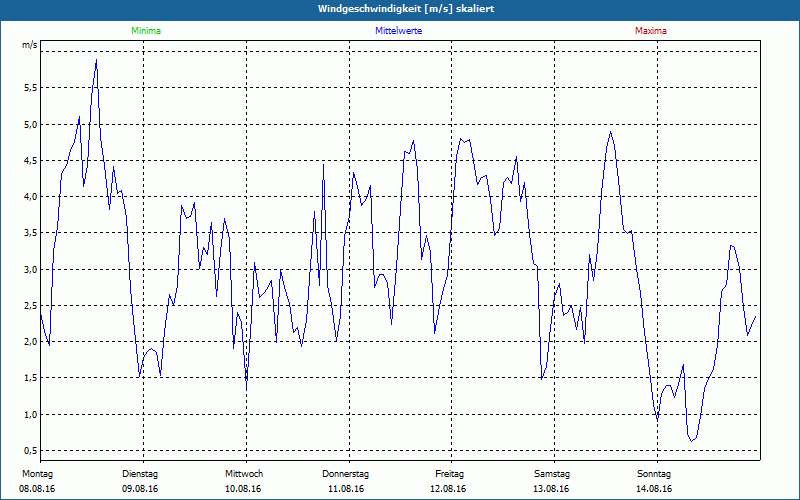Click the Samstag axis label

point(552,474)
